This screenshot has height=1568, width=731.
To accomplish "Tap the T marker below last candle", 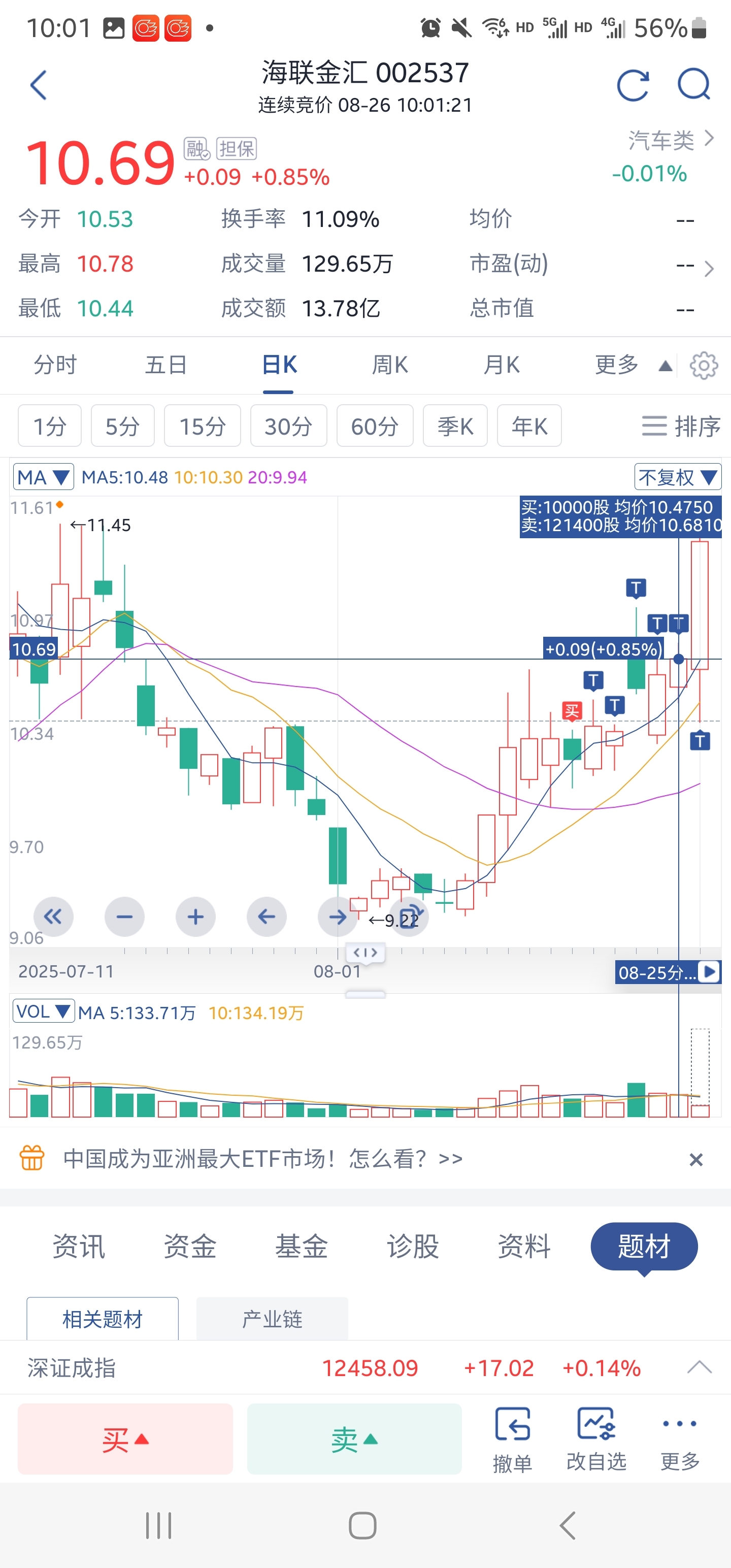I will pyautogui.click(x=700, y=741).
